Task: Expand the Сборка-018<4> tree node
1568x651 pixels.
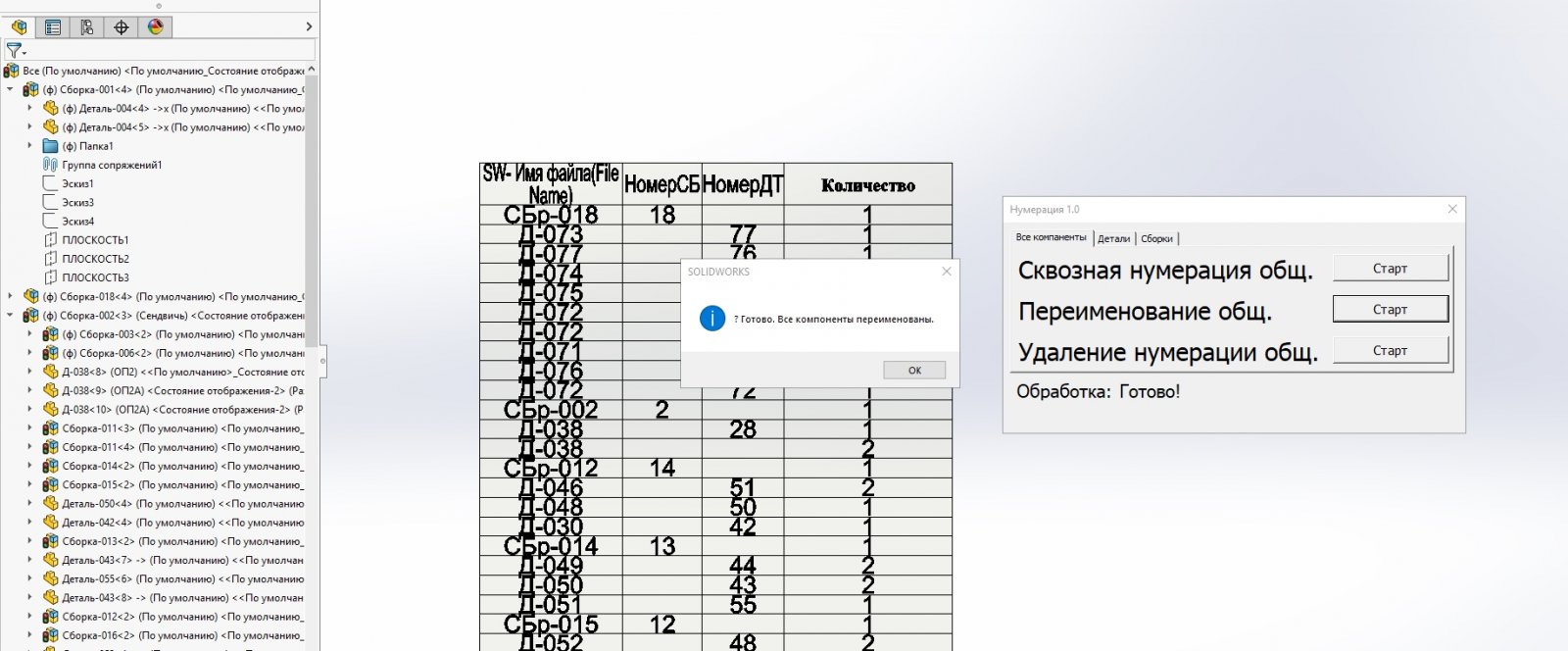Action: pos(11,296)
